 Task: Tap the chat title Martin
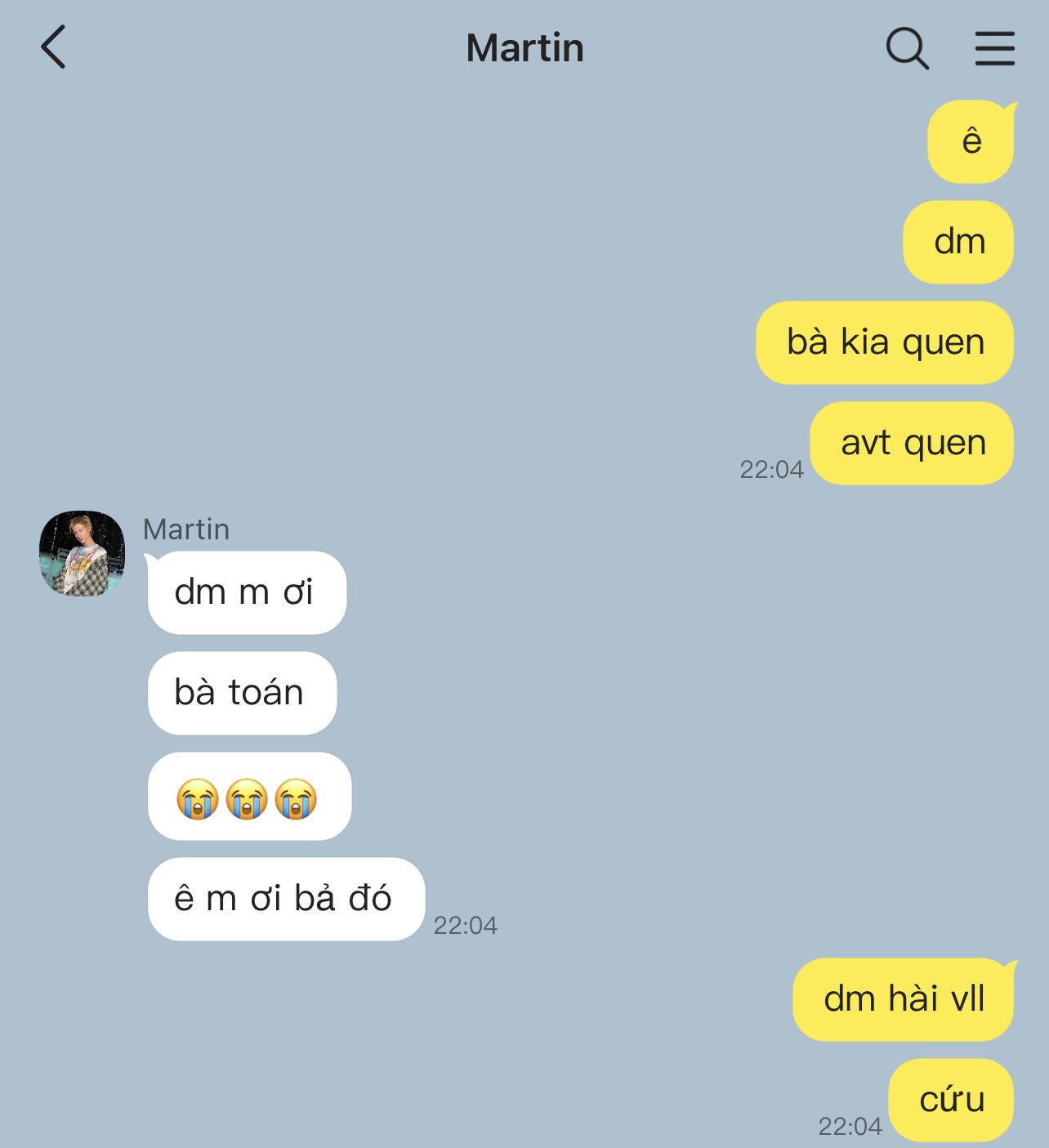(524, 48)
